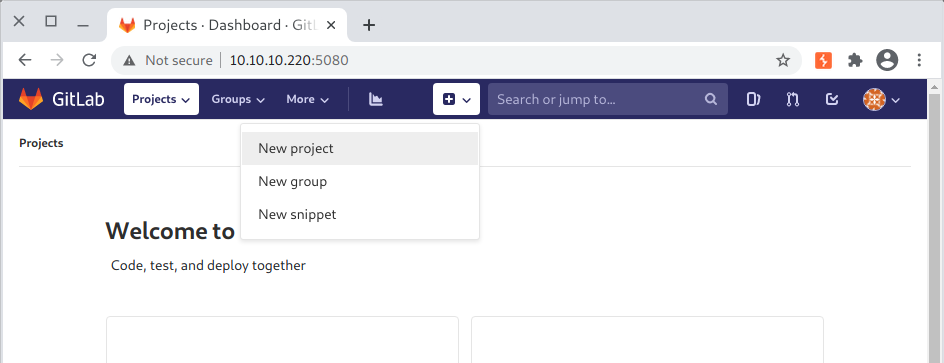
Task: Open the user avatar dropdown menu
Action: click(881, 99)
